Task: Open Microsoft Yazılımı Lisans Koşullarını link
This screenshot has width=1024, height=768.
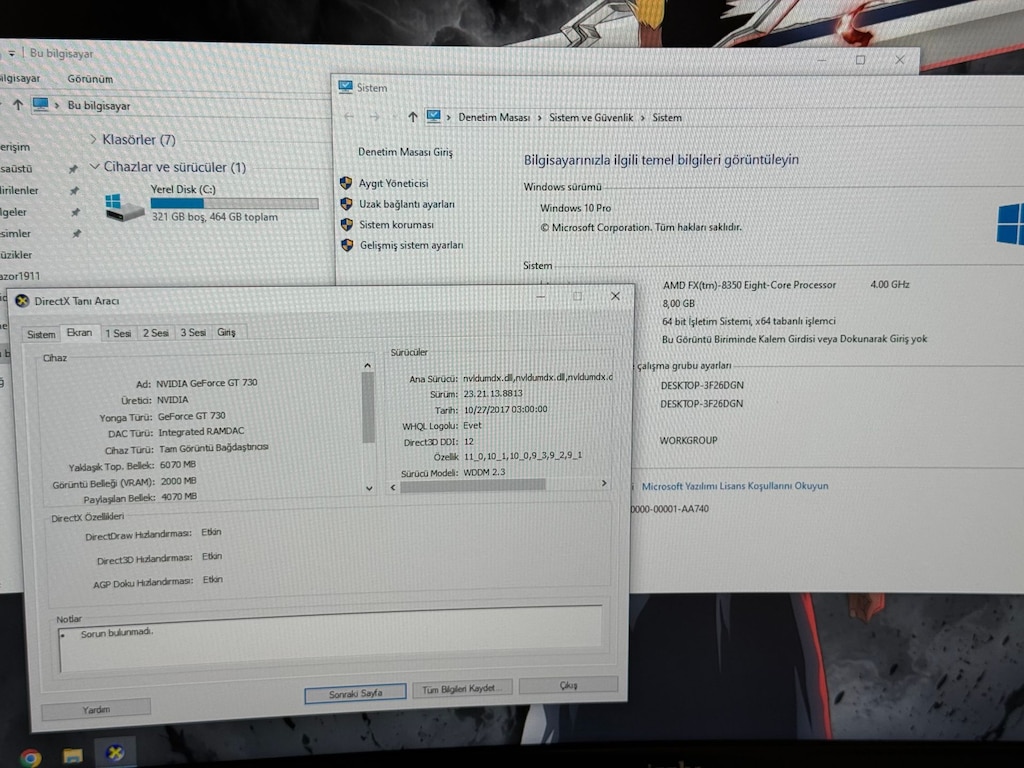Action: pos(735,486)
